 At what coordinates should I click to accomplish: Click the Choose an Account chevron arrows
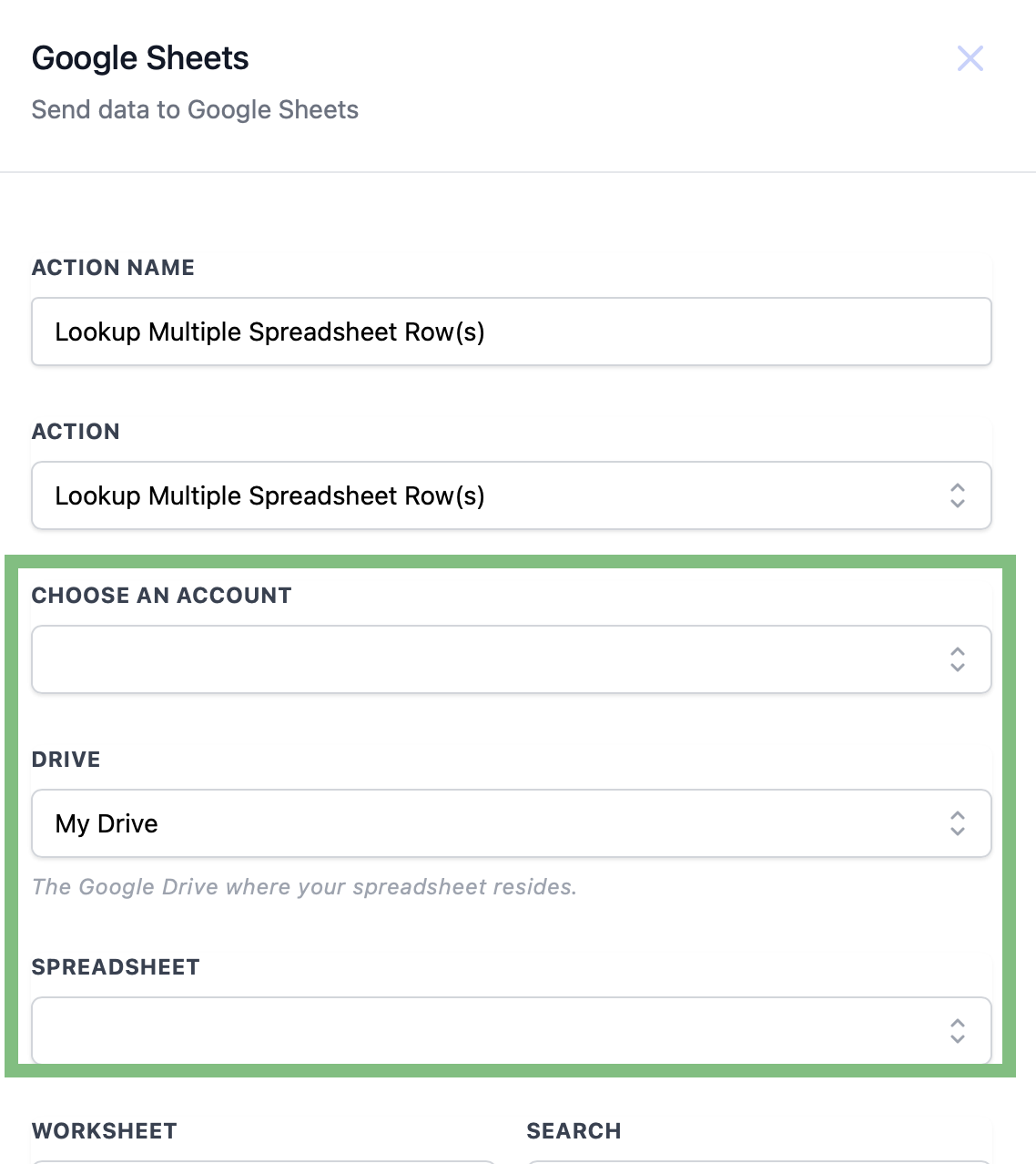(958, 659)
